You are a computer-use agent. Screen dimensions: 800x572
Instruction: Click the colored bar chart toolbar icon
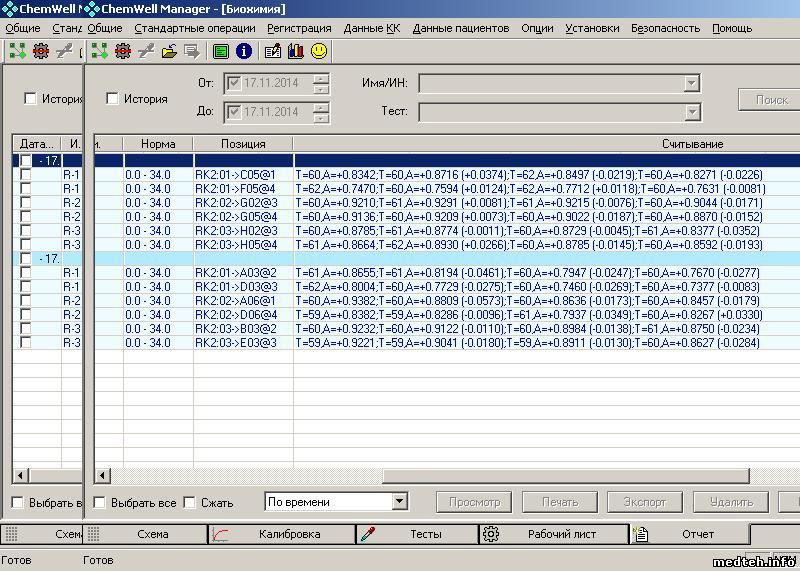point(295,50)
